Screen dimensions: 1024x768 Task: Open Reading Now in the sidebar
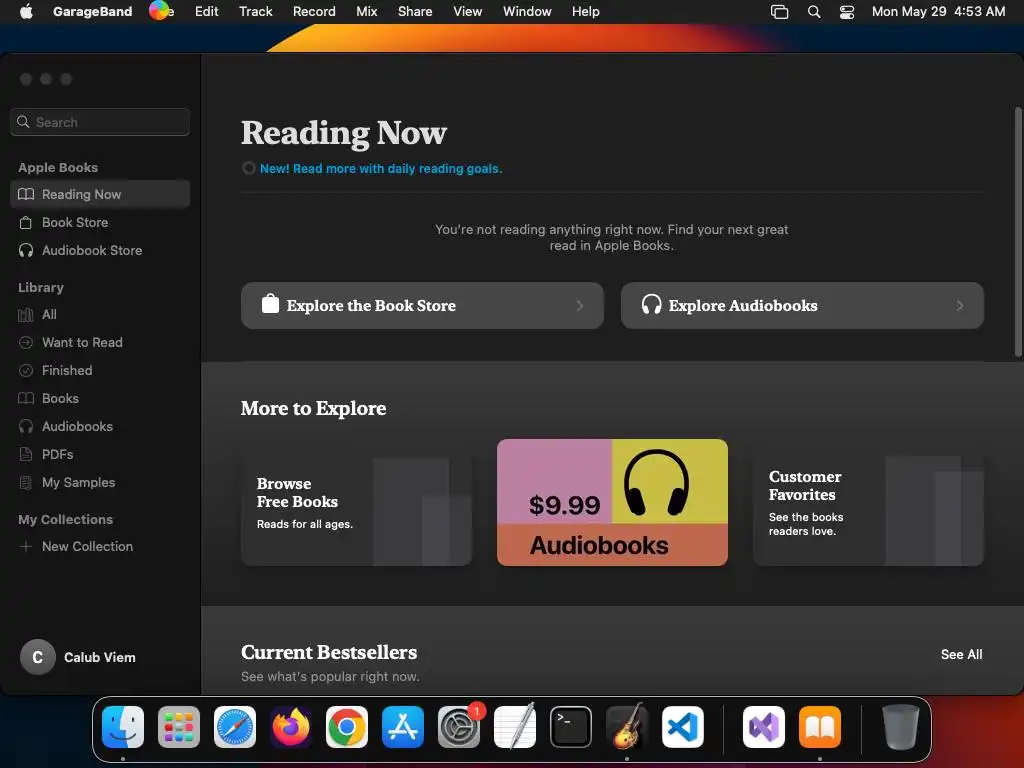click(x=100, y=194)
